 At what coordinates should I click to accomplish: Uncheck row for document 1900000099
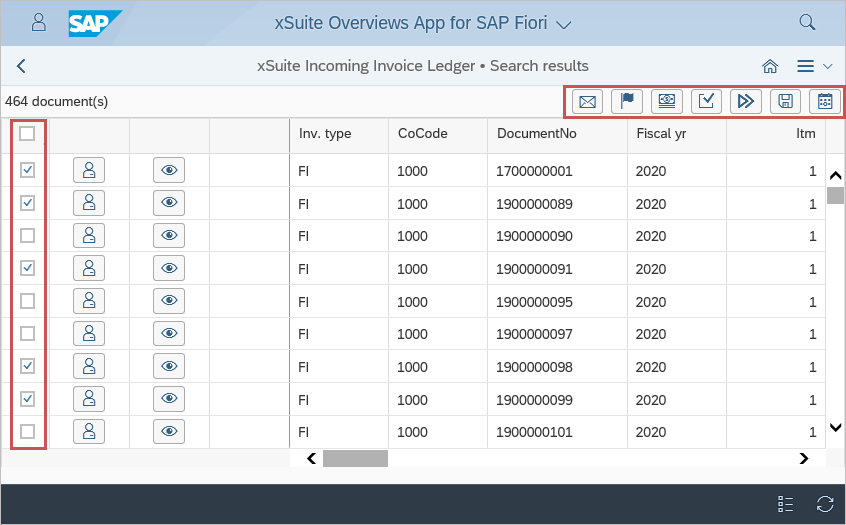[x=27, y=399]
